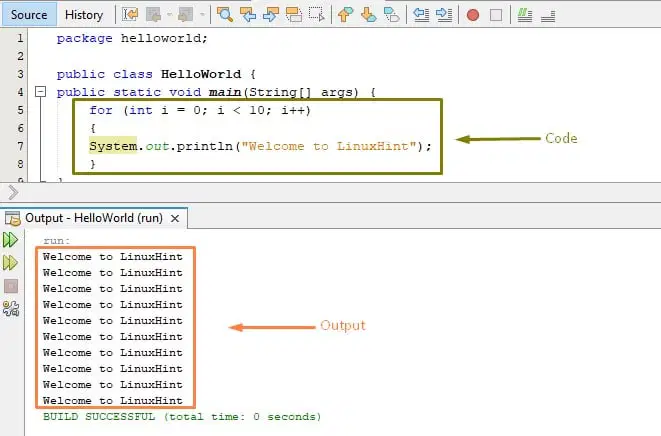This screenshot has height=436, width=661.
Task: Click the 'BUILD SUCCESSFUL' output line
Action: [182, 417]
